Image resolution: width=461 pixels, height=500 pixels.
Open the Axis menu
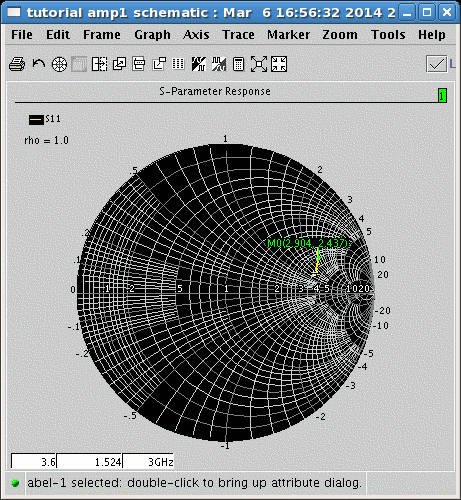196,35
